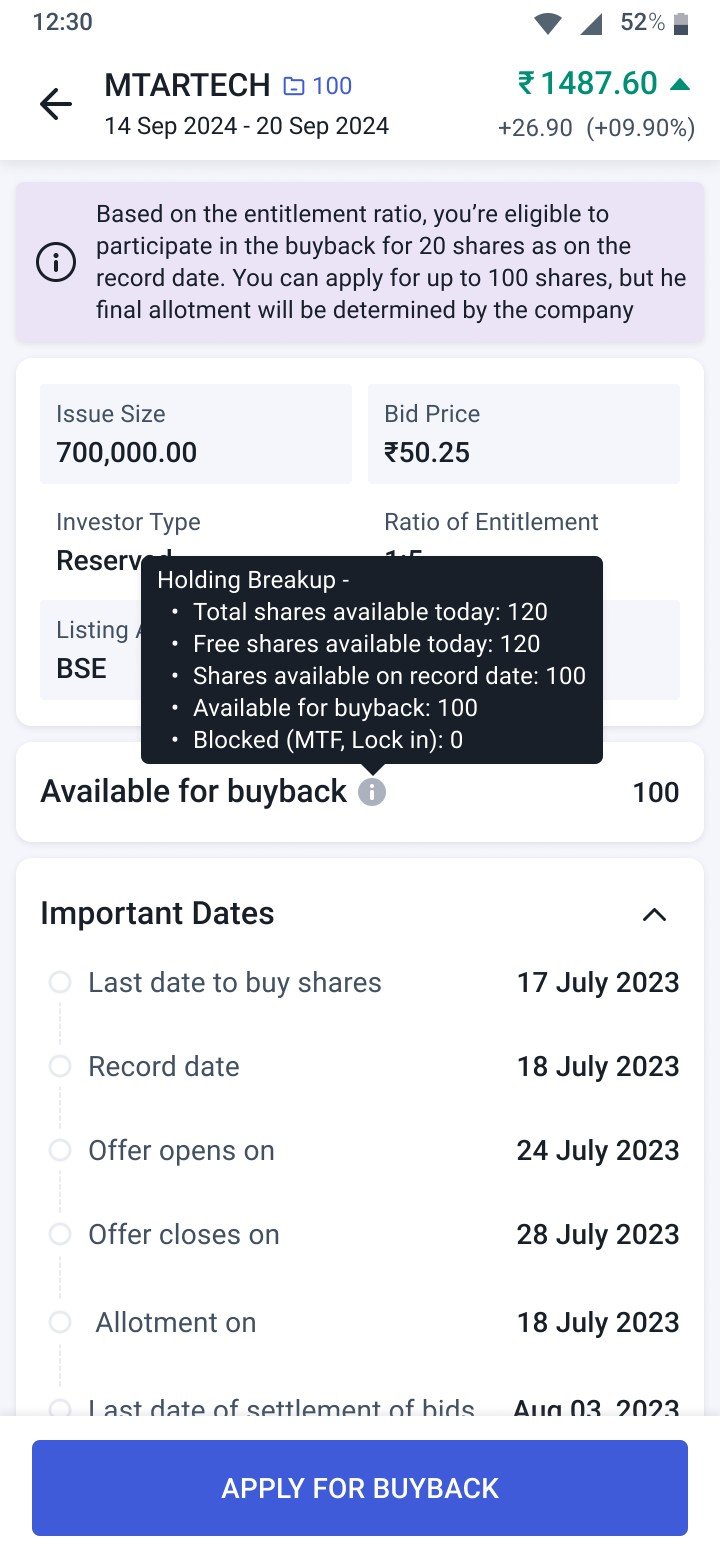Tap the Bid Price card
The image size is (720, 1560).
524,434
